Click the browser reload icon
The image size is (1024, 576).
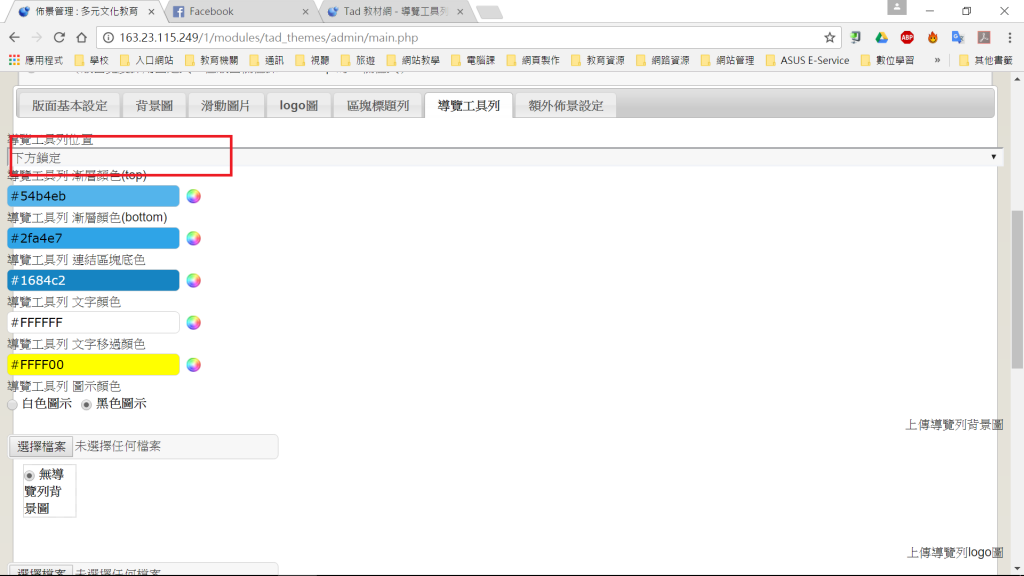(59, 37)
